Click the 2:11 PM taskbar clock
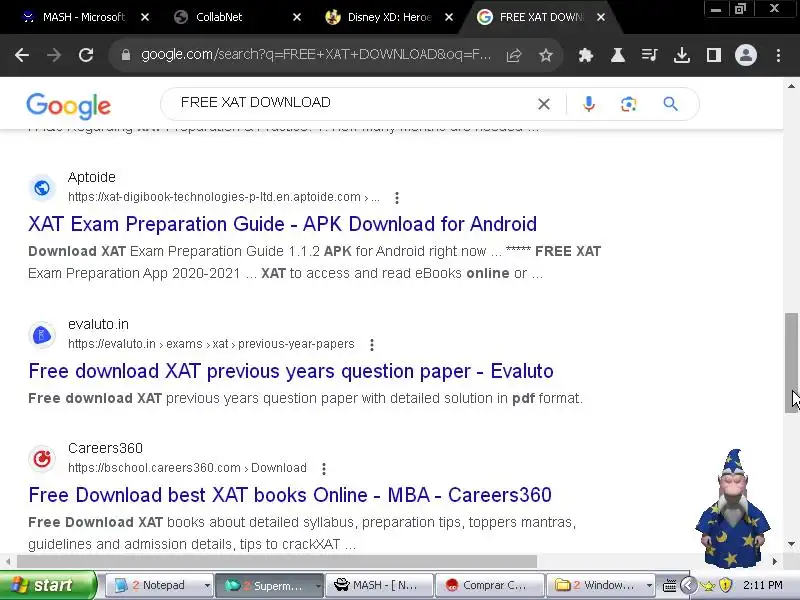Image resolution: width=800 pixels, height=600 pixels. click(x=763, y=585)
